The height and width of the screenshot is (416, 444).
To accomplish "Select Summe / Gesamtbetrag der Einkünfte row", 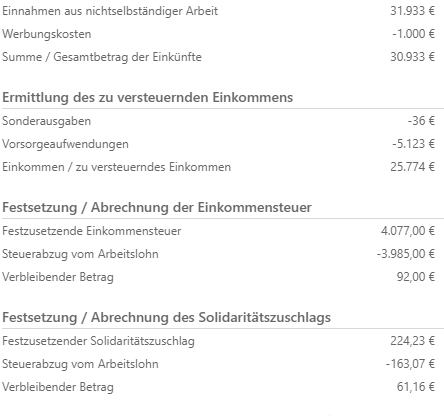I will [218, 57].
